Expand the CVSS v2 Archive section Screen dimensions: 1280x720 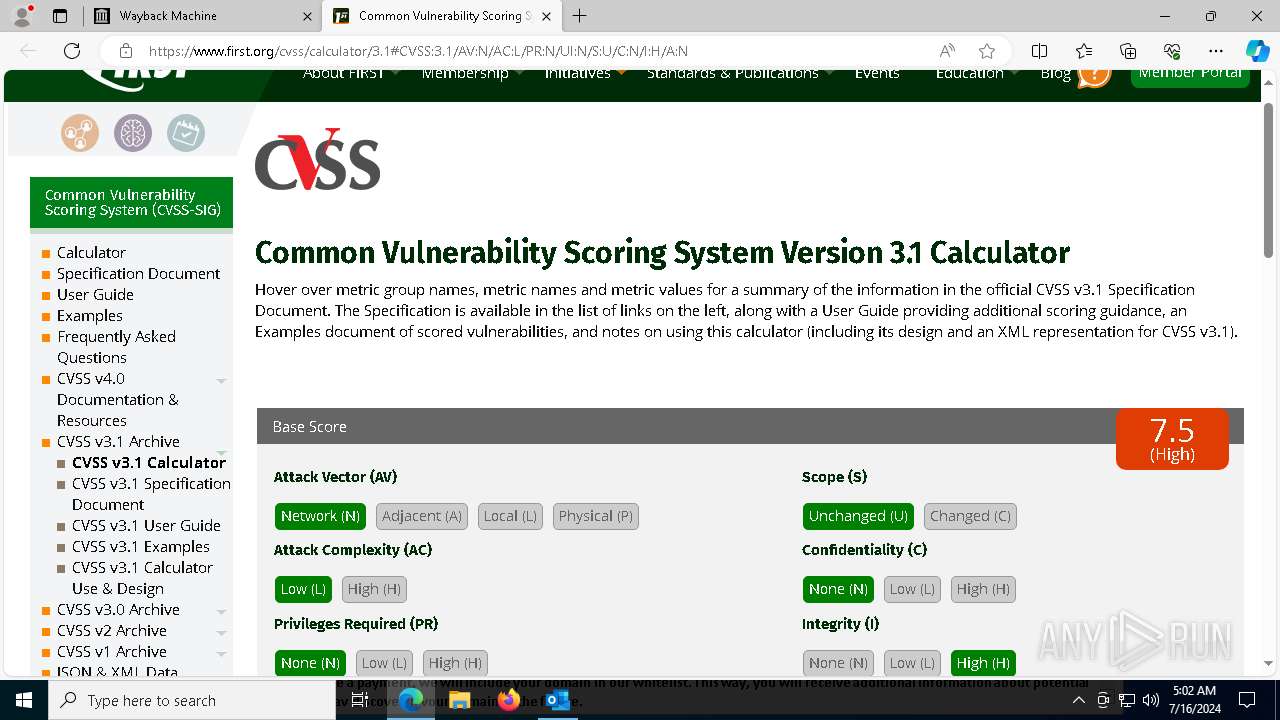tap(221, 632)
